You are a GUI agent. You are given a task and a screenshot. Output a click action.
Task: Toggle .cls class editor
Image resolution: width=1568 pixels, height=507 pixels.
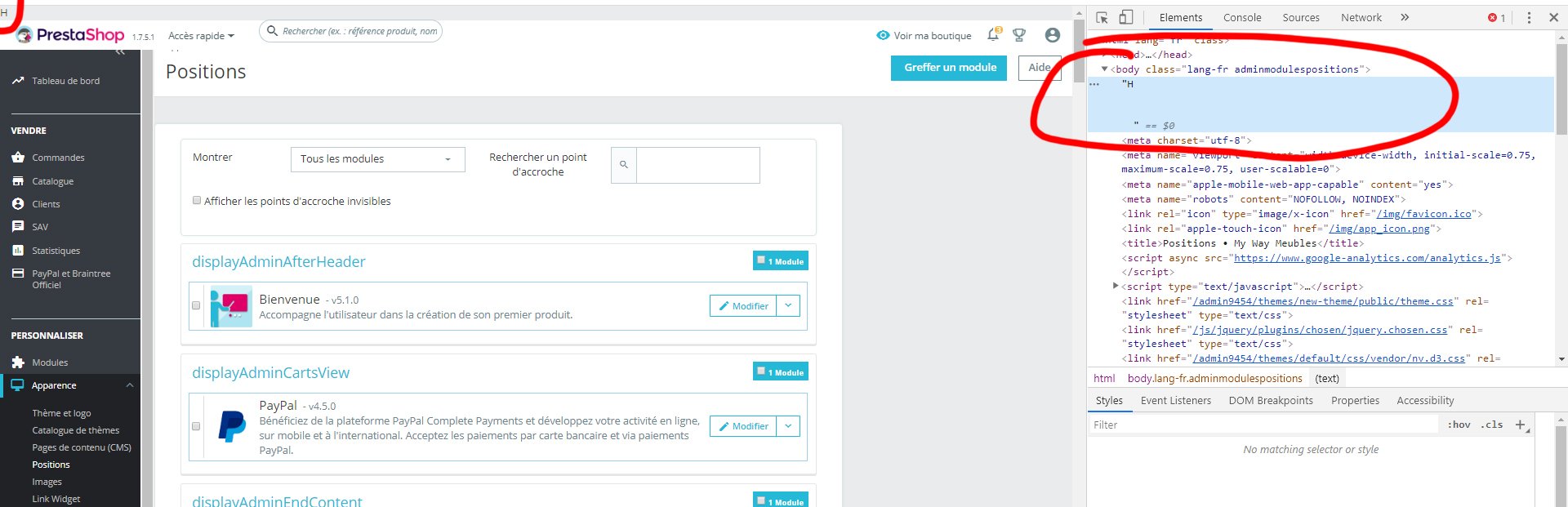pyautogui.click(x=1492, y=425)
